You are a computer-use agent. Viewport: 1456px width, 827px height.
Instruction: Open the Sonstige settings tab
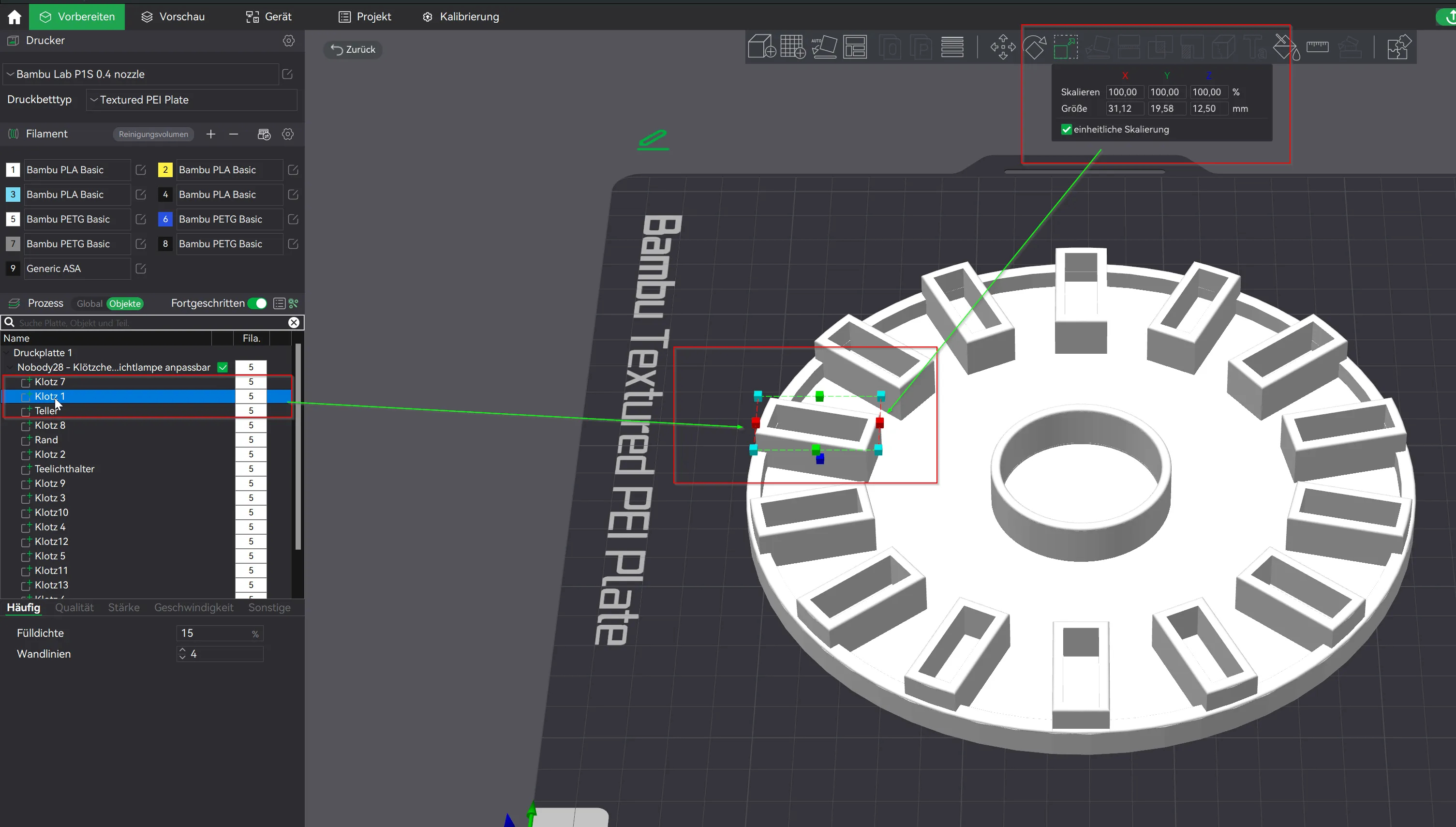point(269,608)
